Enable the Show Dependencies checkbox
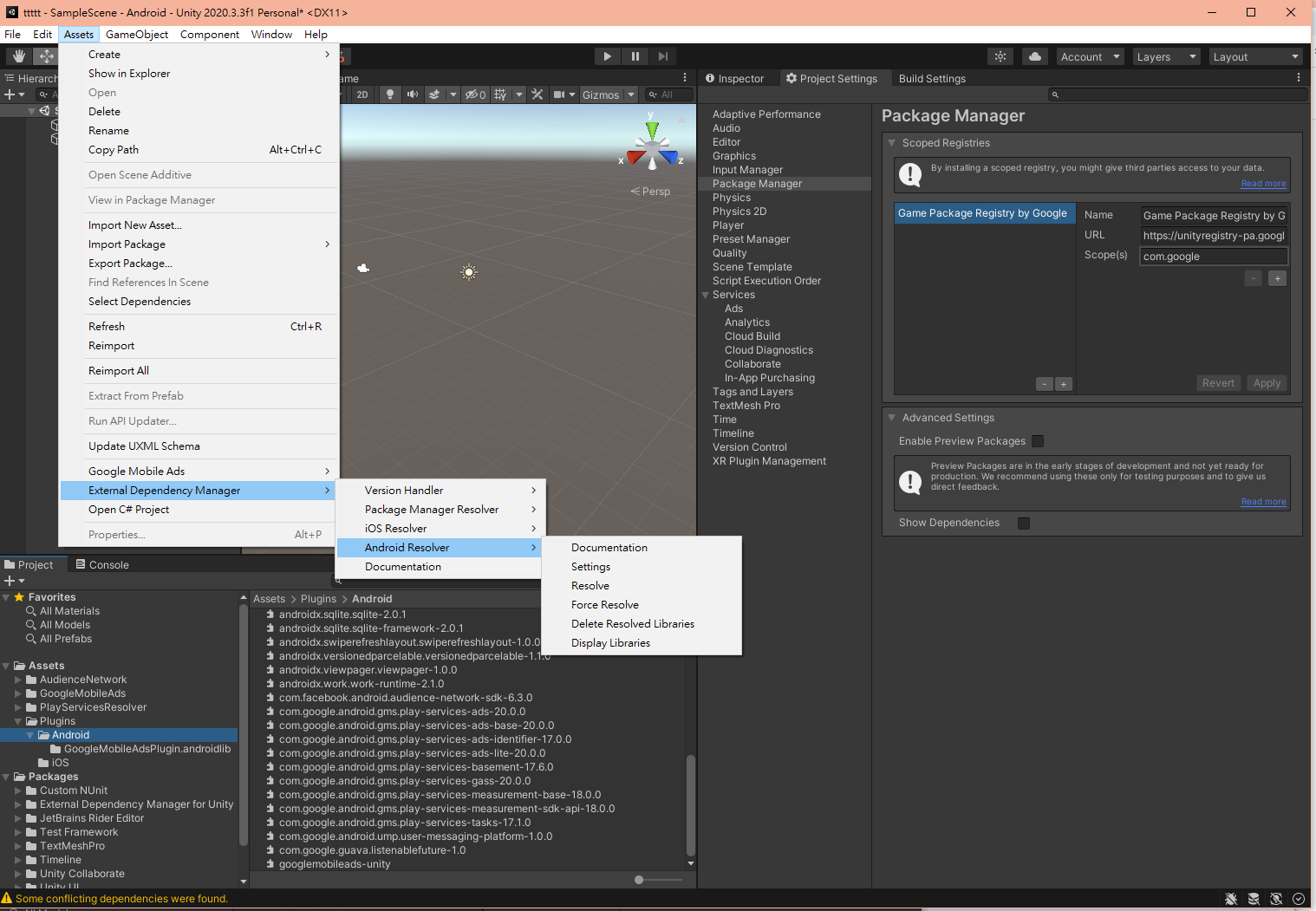 1024,523
